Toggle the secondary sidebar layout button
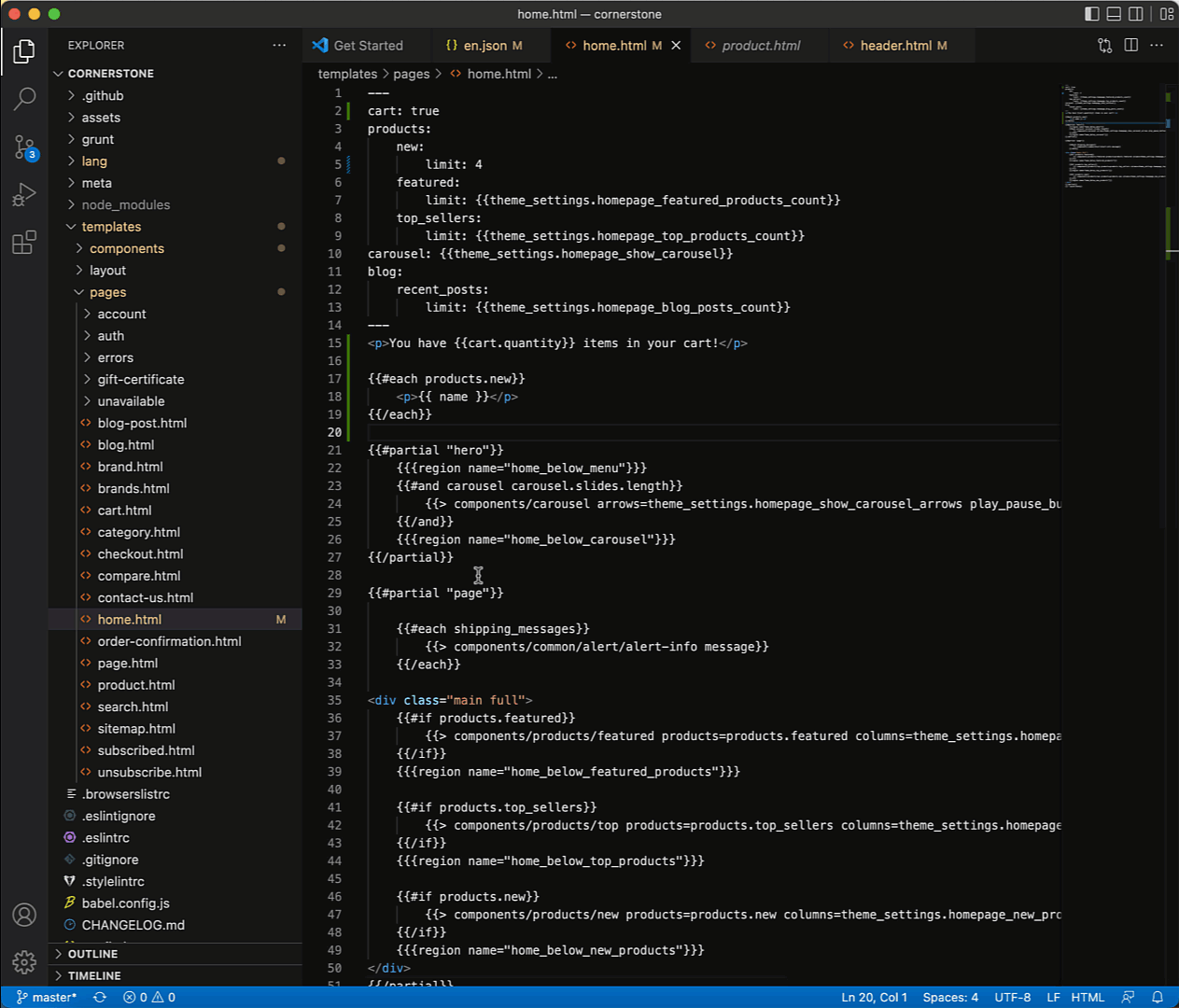Screen dimensions: 1179x1008 (1136, 14)
